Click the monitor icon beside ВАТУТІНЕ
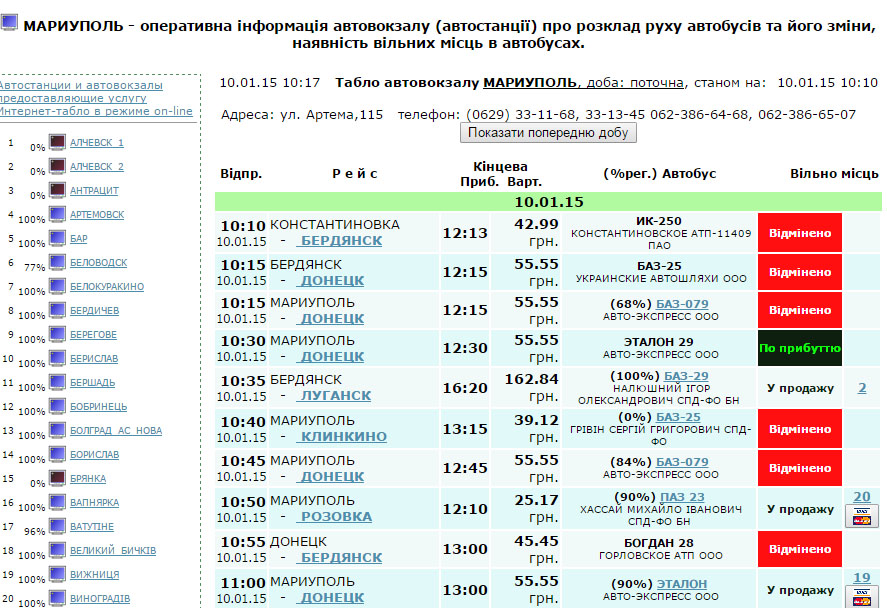 tap(57, 526)
